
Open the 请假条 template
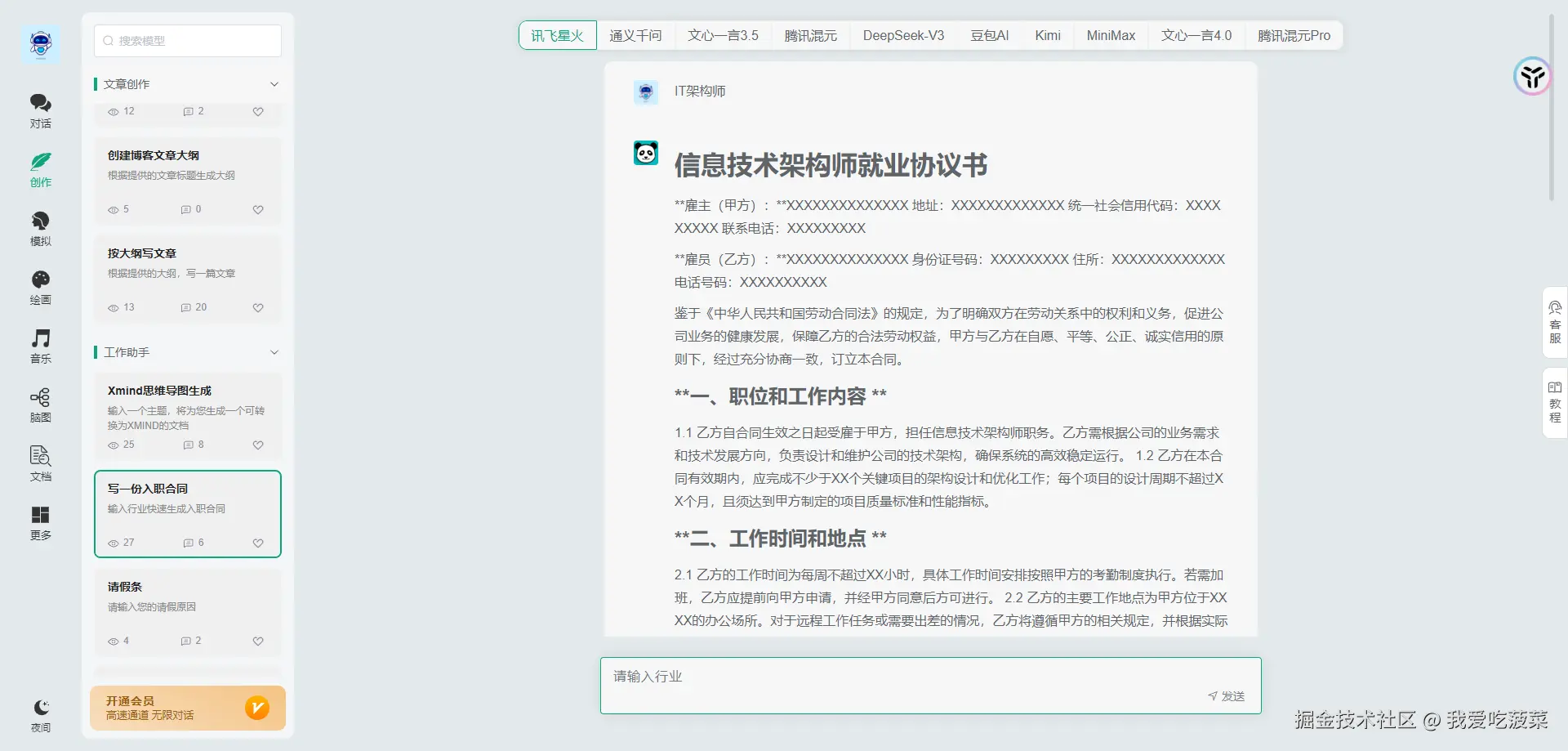(188, 612)
